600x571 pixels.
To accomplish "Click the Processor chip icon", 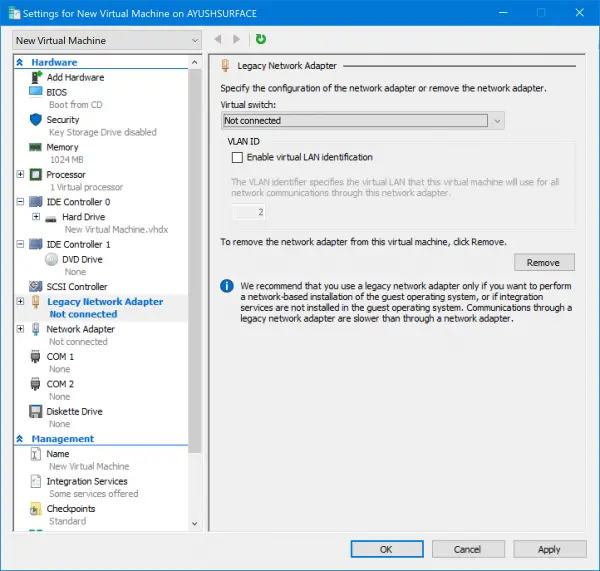I will 36,175.
